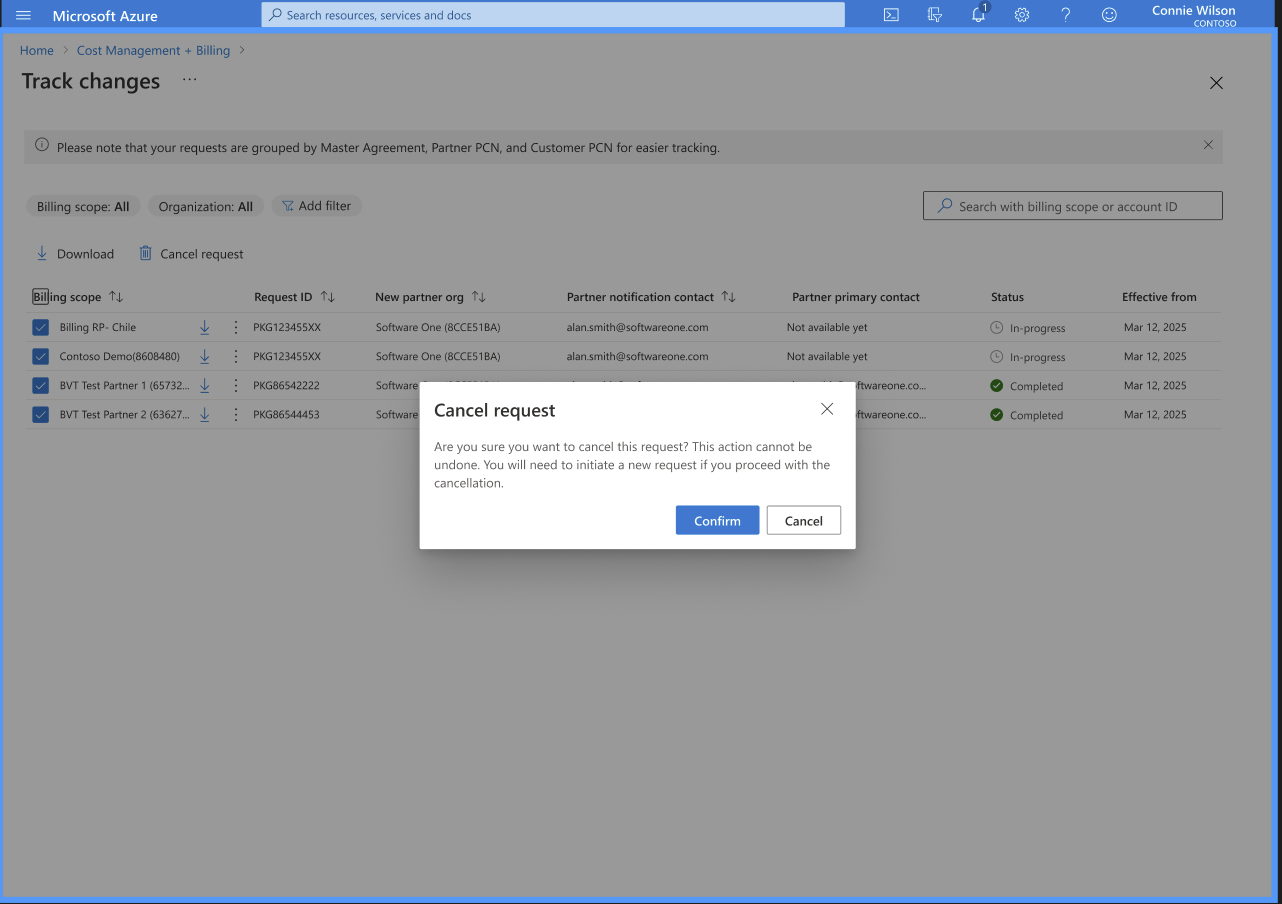
Task: Close the Cancel request dialog with X
Action: pos(827,409)
